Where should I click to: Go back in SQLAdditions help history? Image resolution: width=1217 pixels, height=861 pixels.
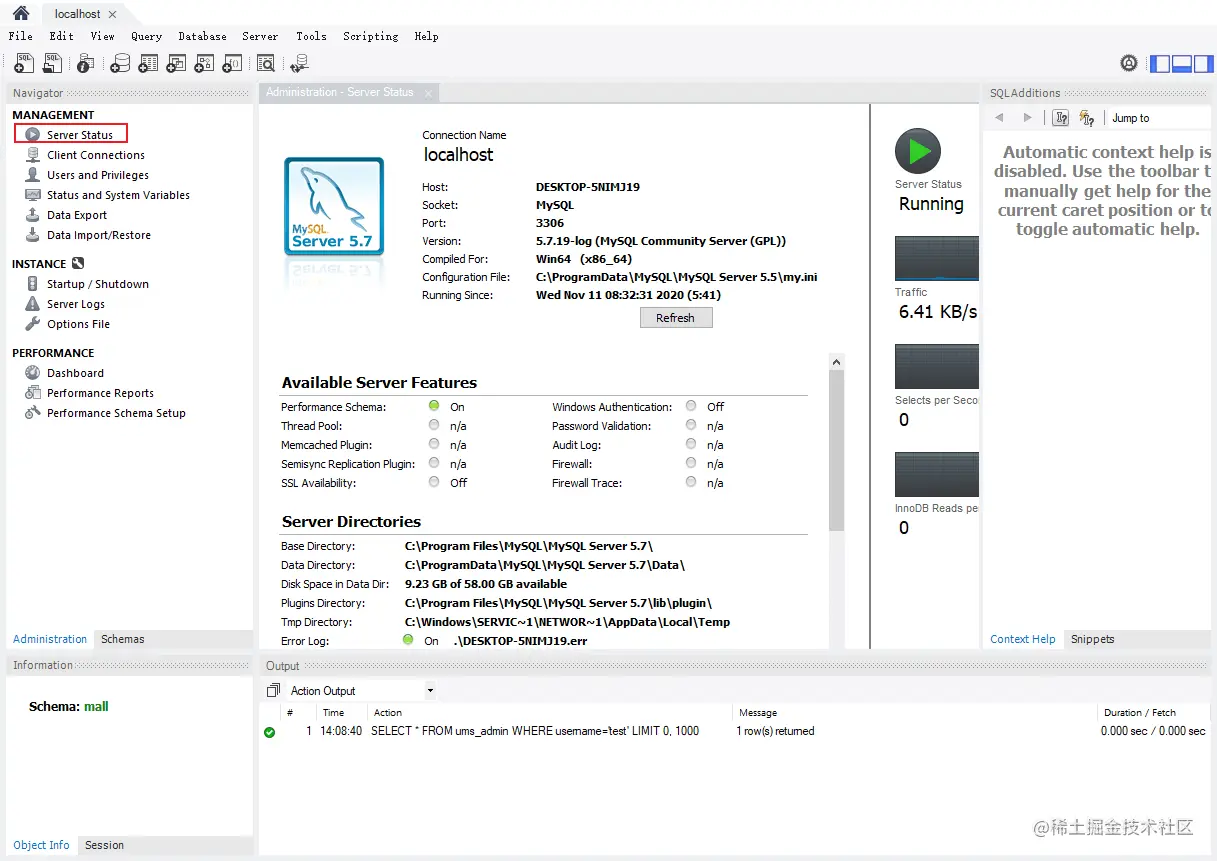(999, 118)
